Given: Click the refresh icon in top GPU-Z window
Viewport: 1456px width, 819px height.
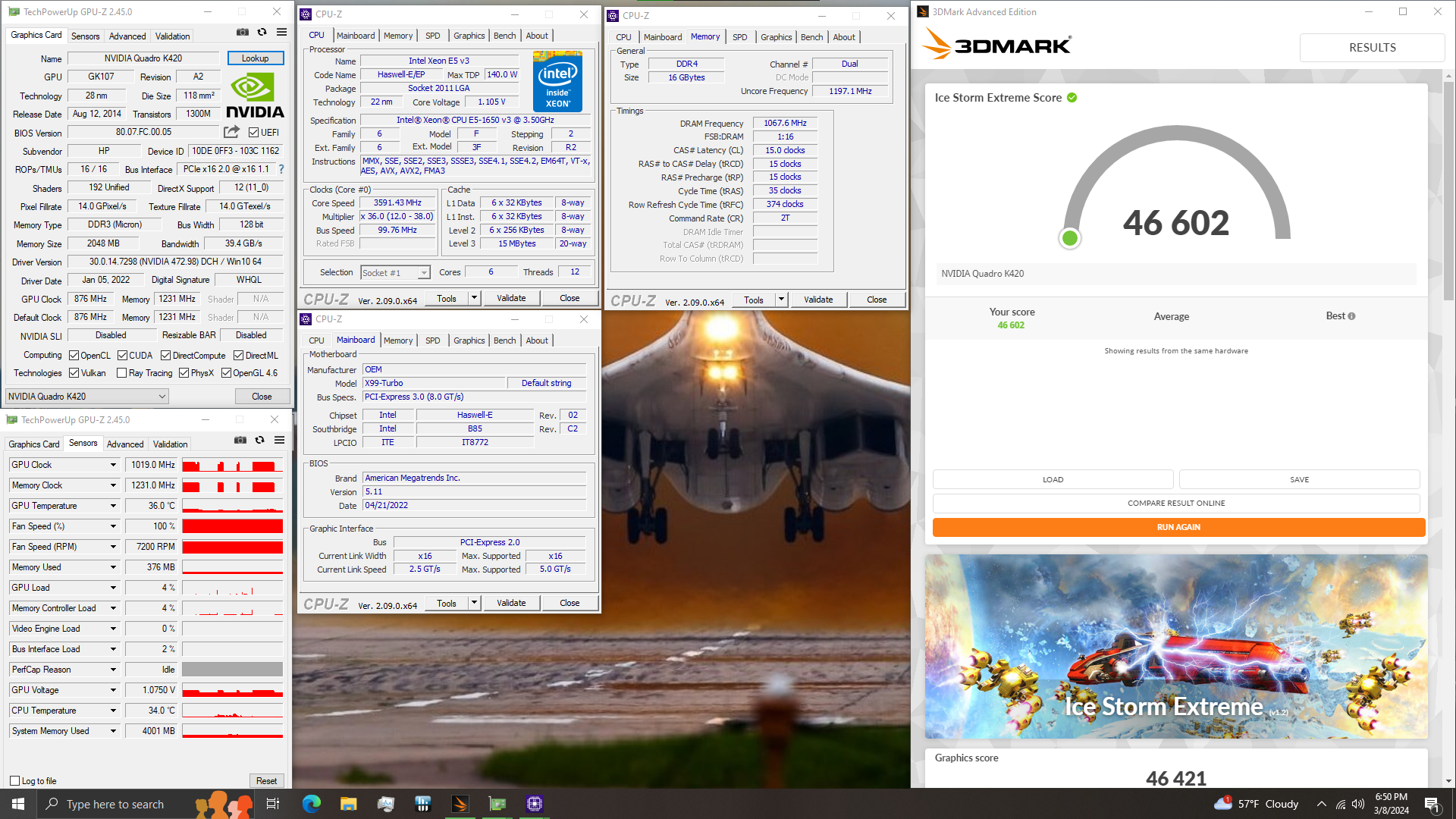Looking at the screenshot, I should (x=262, y=33).
